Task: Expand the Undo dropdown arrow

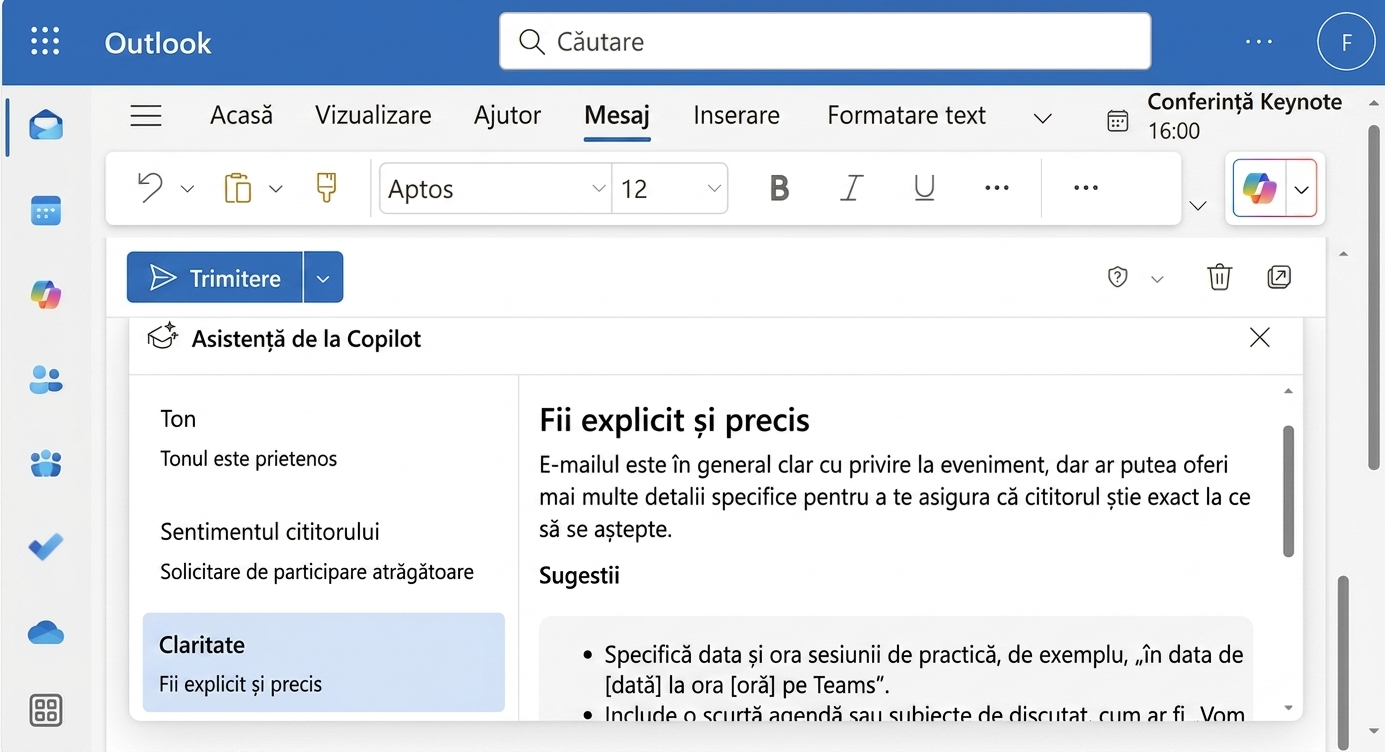Action: point(187,189)
